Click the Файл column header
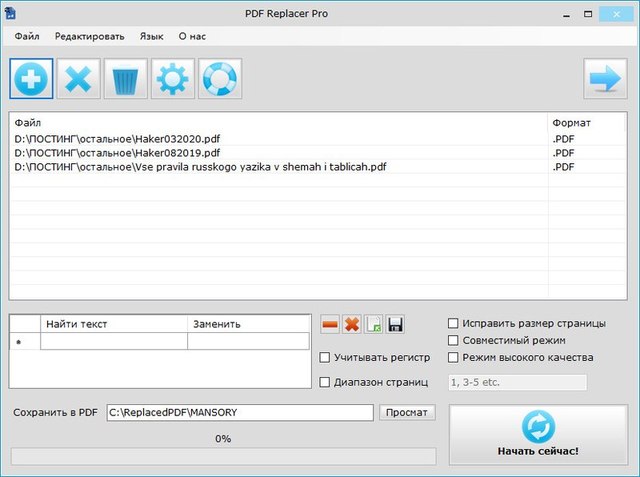 [279, 122]
